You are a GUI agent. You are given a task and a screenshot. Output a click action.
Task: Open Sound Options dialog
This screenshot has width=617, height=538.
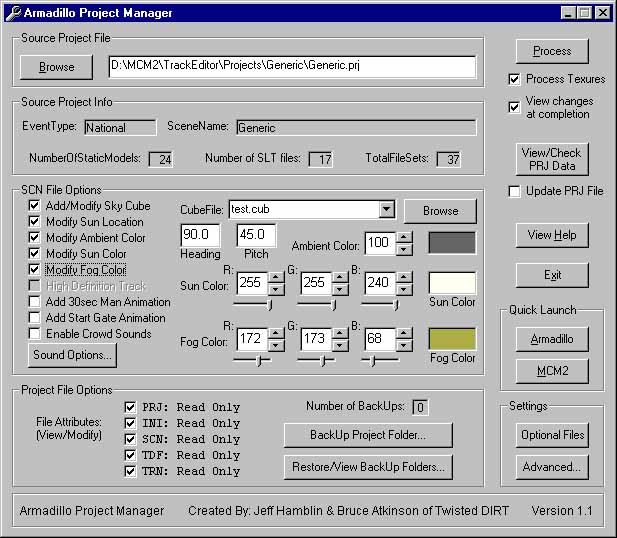[x=75, y=355]
